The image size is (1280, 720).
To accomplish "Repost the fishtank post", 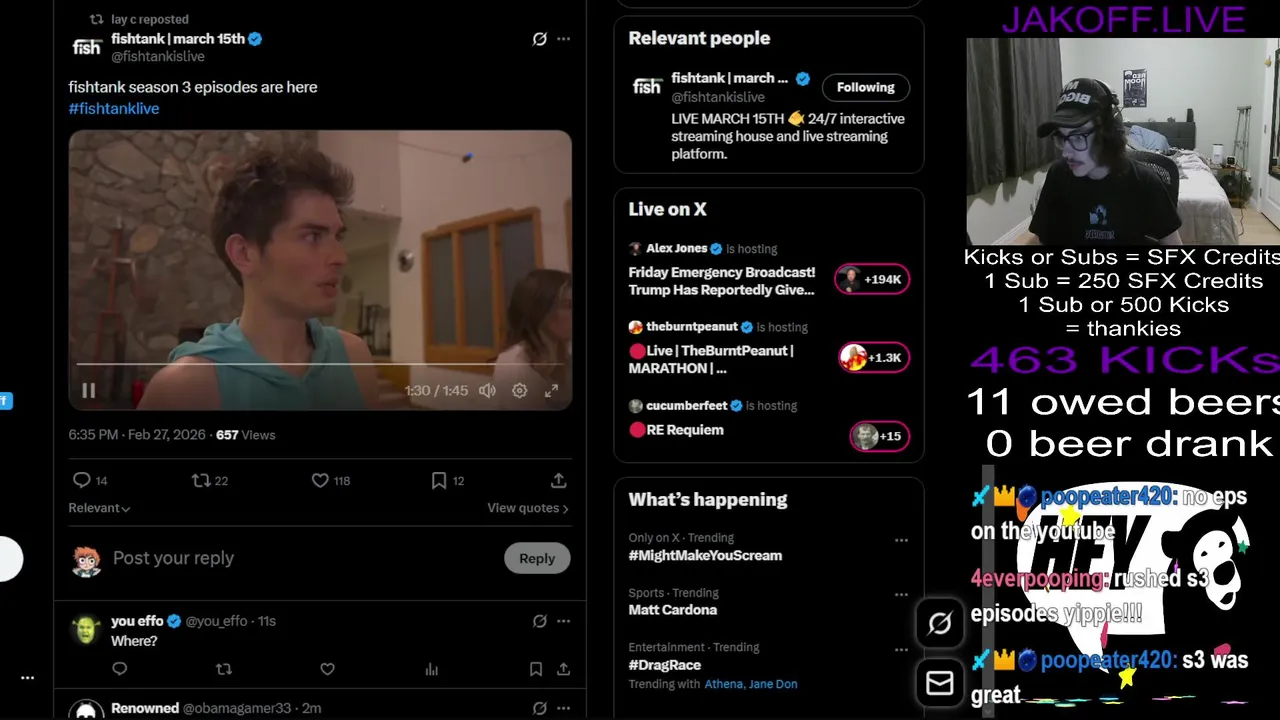I will 201,481.
